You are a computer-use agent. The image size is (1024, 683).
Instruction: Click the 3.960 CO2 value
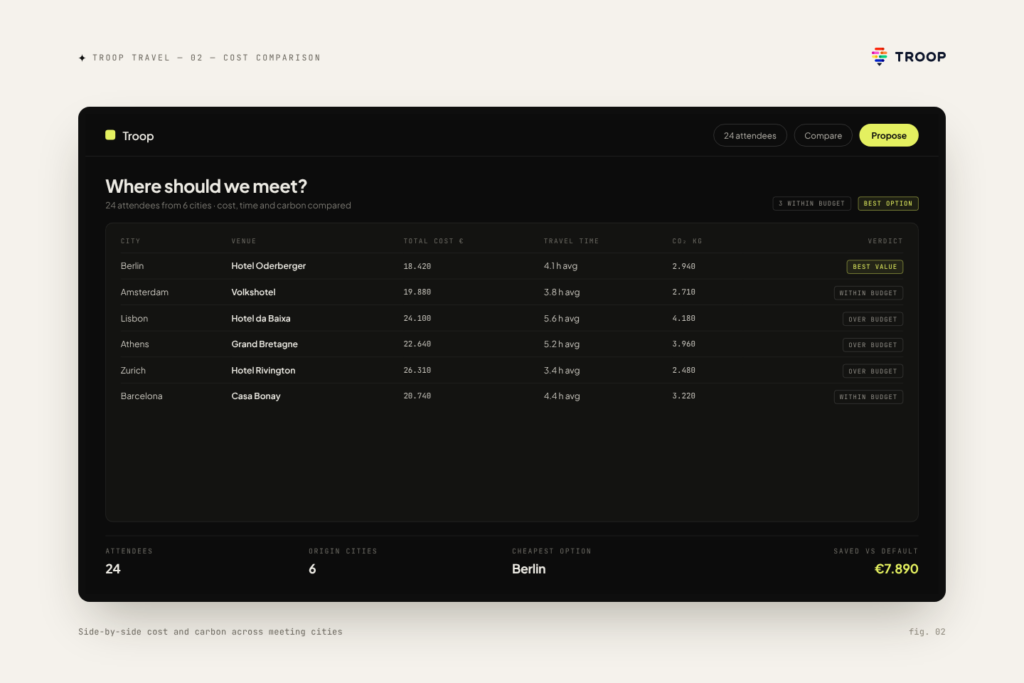tap(684, 344)
